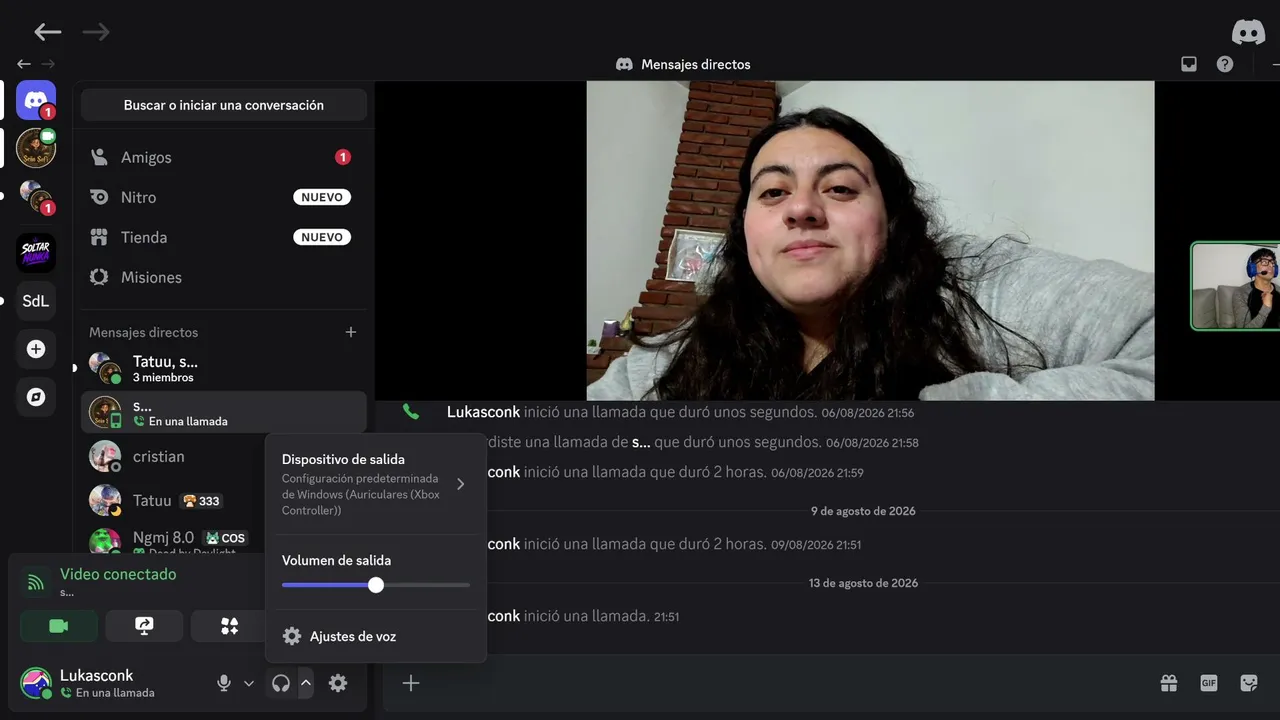The width and height of the screenshot is (1280, 720).
Task: Open voice connection signal icon
Action: tap(36, 582)
